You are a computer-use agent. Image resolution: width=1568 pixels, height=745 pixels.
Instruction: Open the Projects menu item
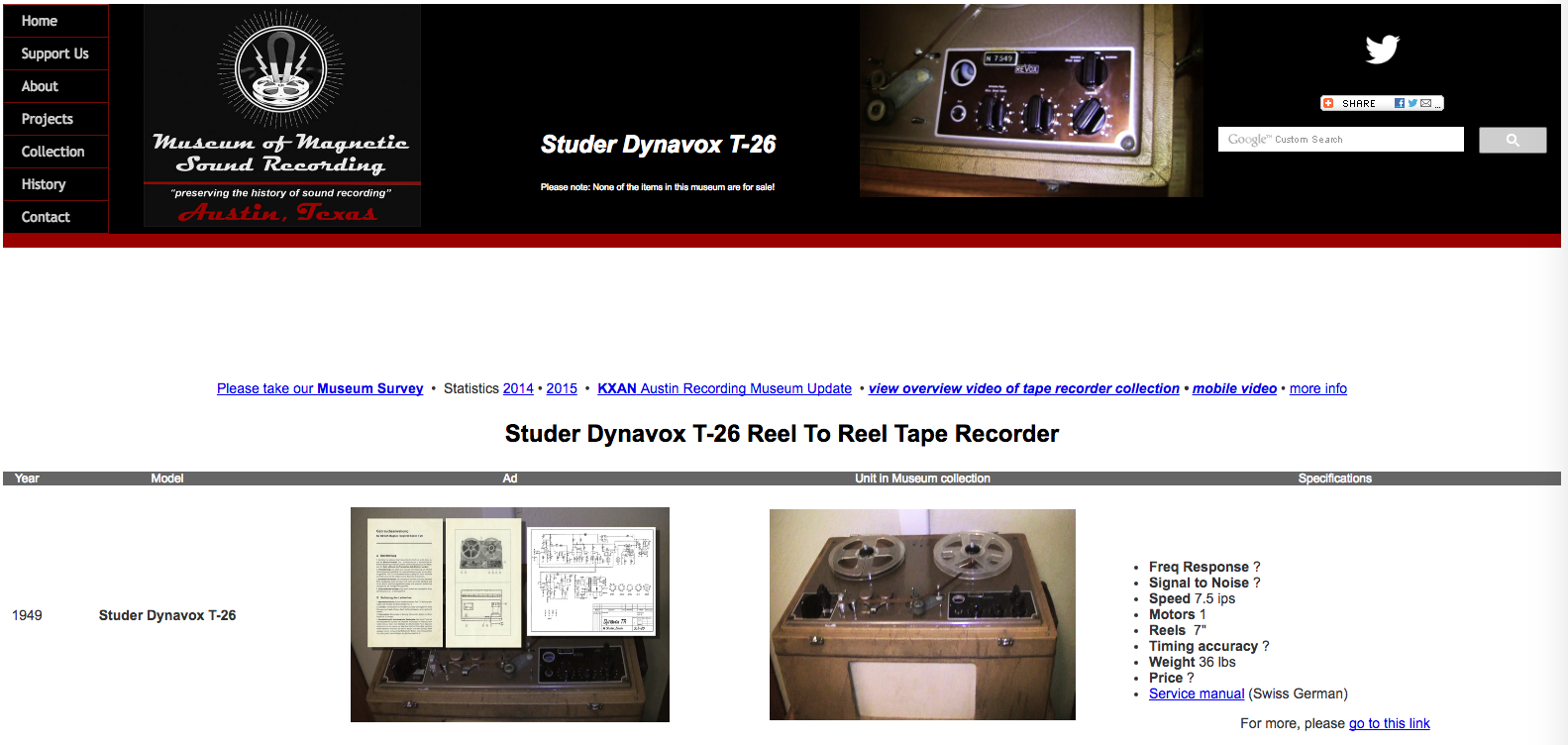55,119
